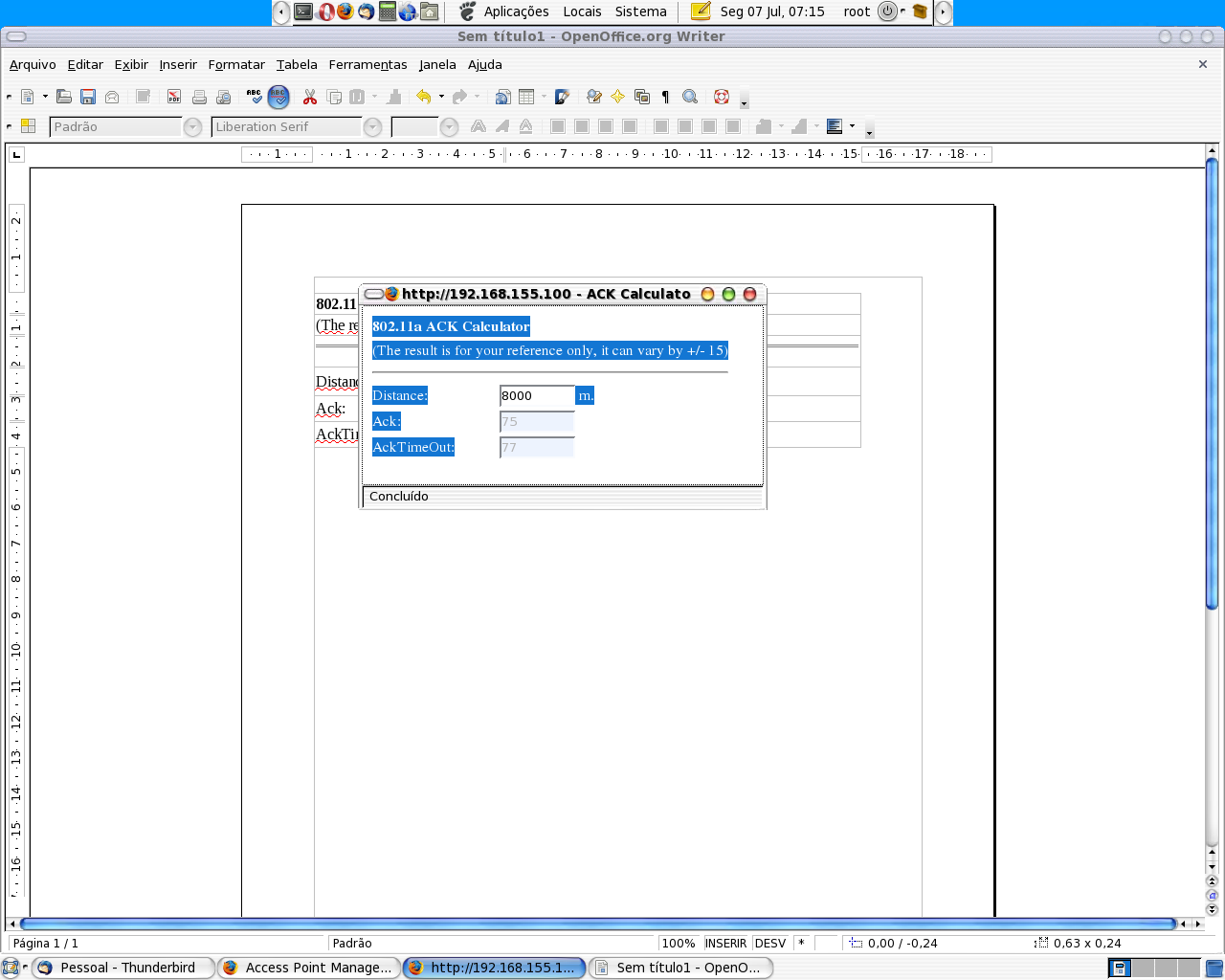Show more standard toolbar buttons
Viewport: 1225px width, 980px height.
744,100
